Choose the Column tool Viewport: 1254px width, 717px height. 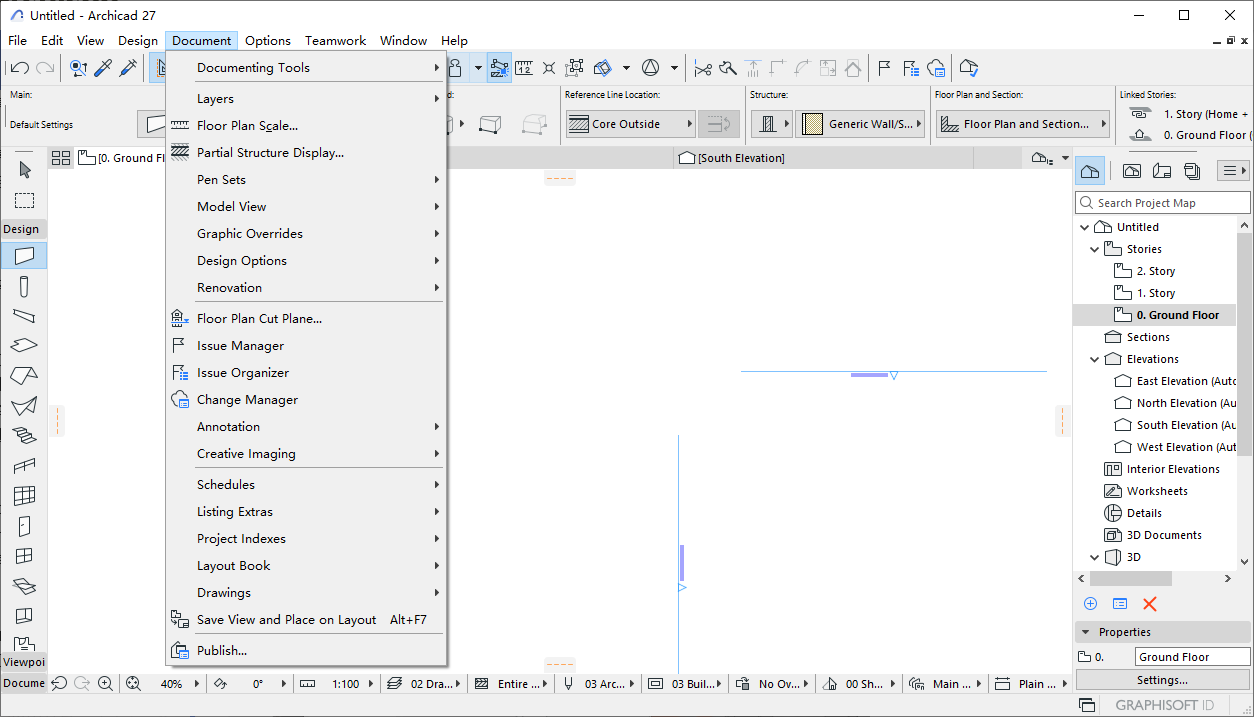point(25,287)
